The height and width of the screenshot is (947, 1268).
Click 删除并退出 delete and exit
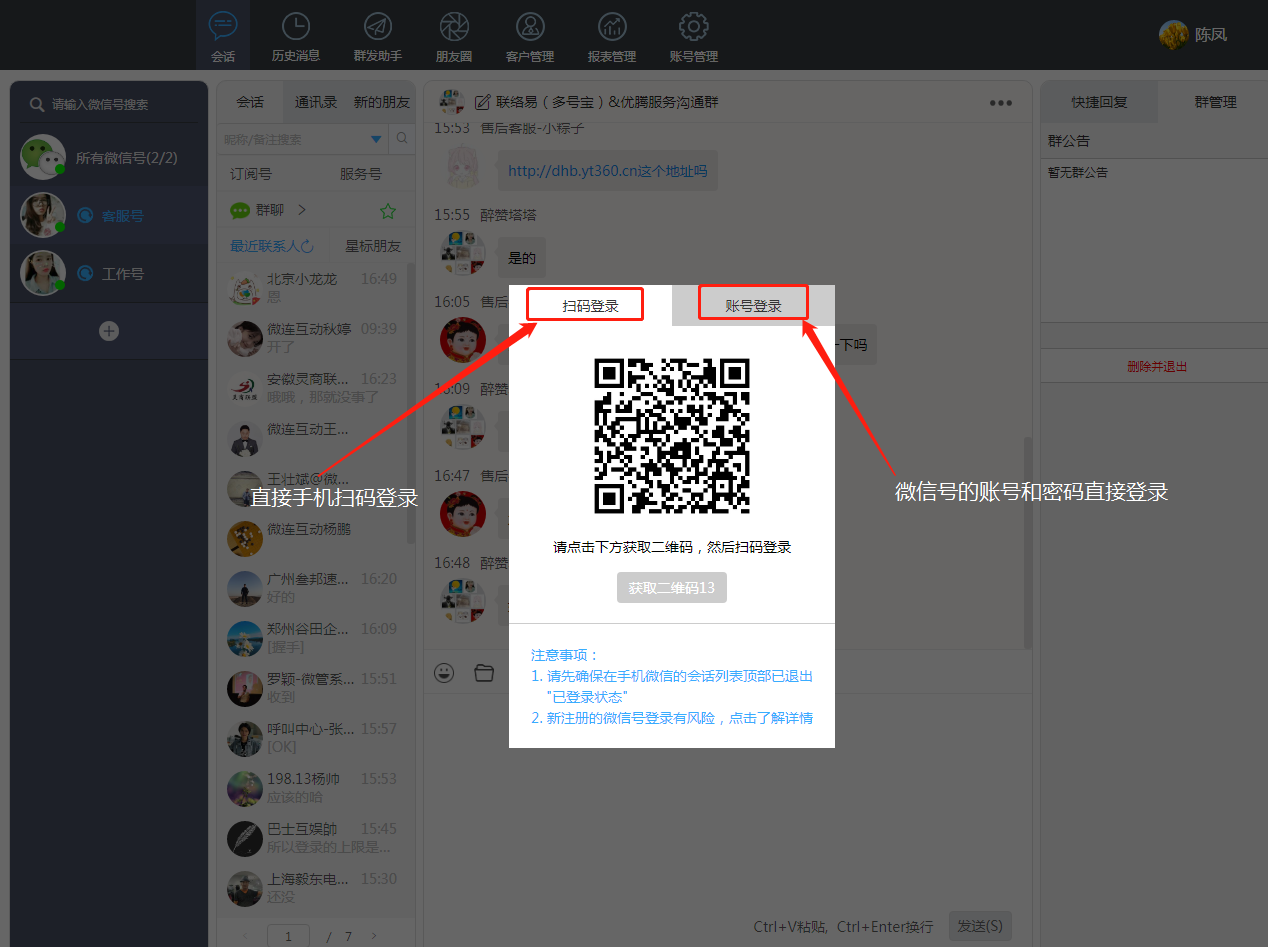[1157, 366]
